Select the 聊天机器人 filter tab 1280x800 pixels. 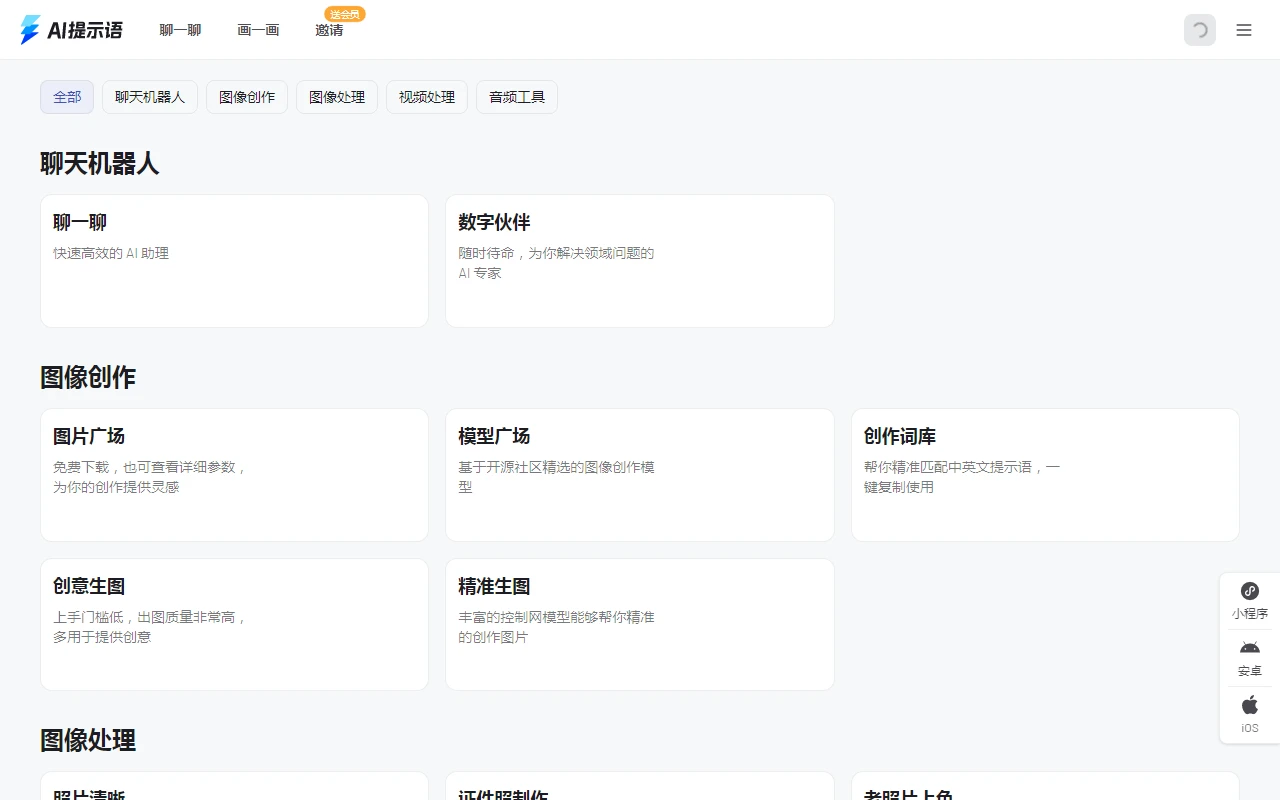click(149, 97)
